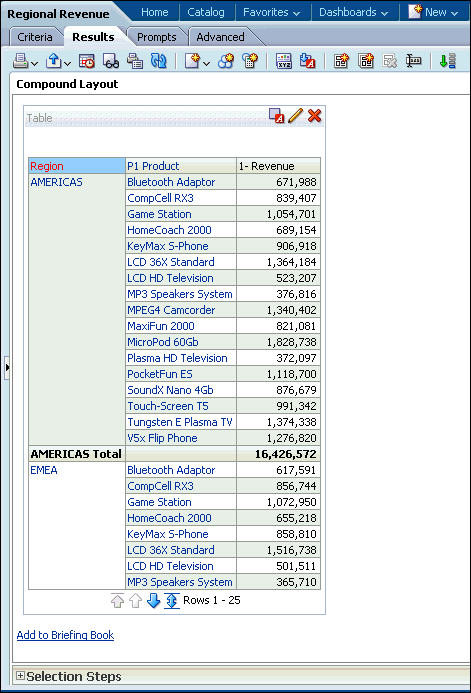Click the Refresh results icon
The width and height of the screenshot is (471, 693).
click(x=158, y=61)
